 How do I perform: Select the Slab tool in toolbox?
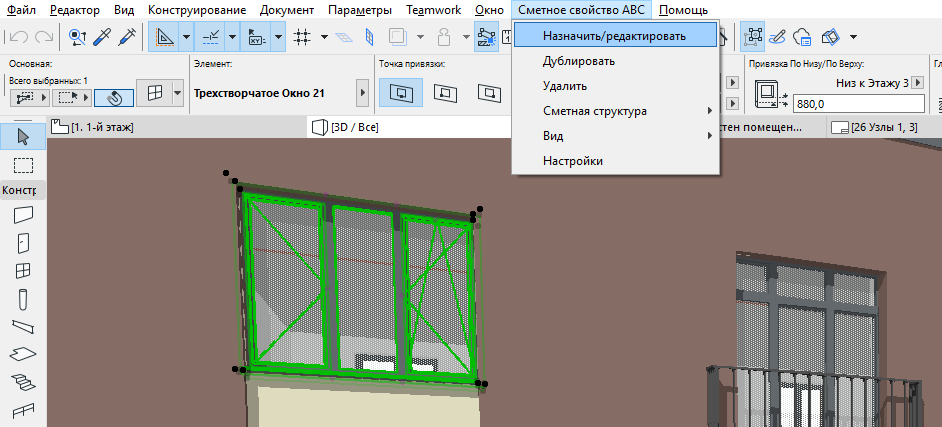coord(23,354)
